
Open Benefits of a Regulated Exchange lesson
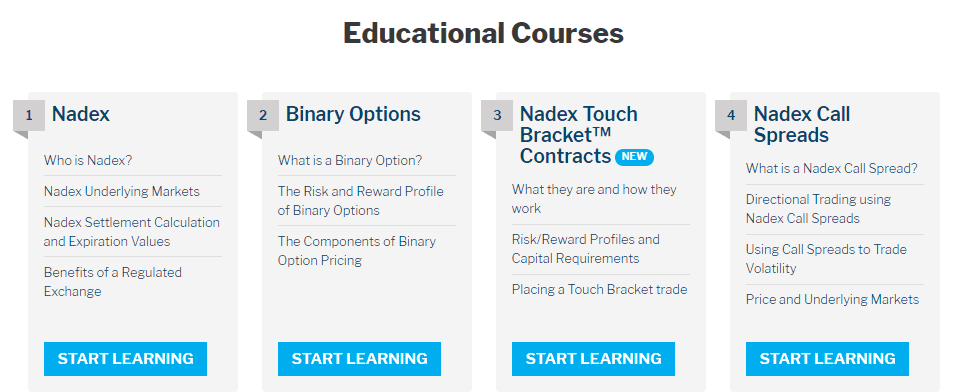pyautogui.click(x=113, y=281)
